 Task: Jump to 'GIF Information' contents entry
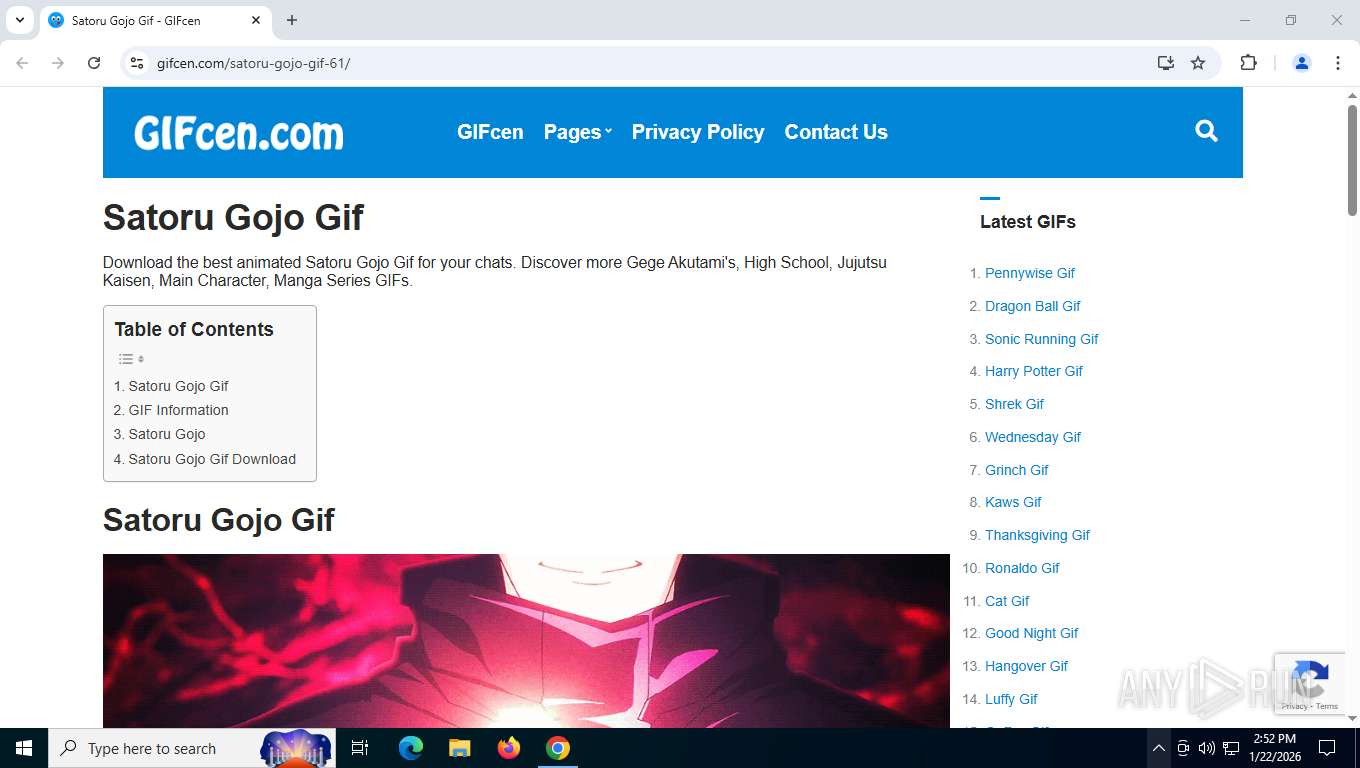click(171, 410)
